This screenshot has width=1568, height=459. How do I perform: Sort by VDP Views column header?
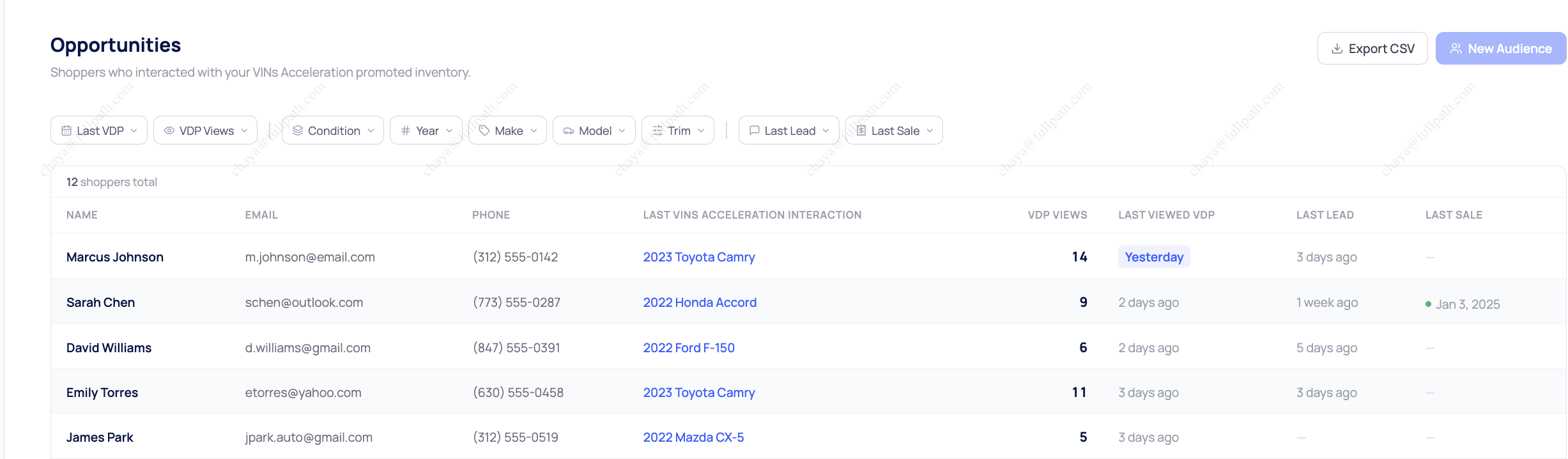[1057, 215]
